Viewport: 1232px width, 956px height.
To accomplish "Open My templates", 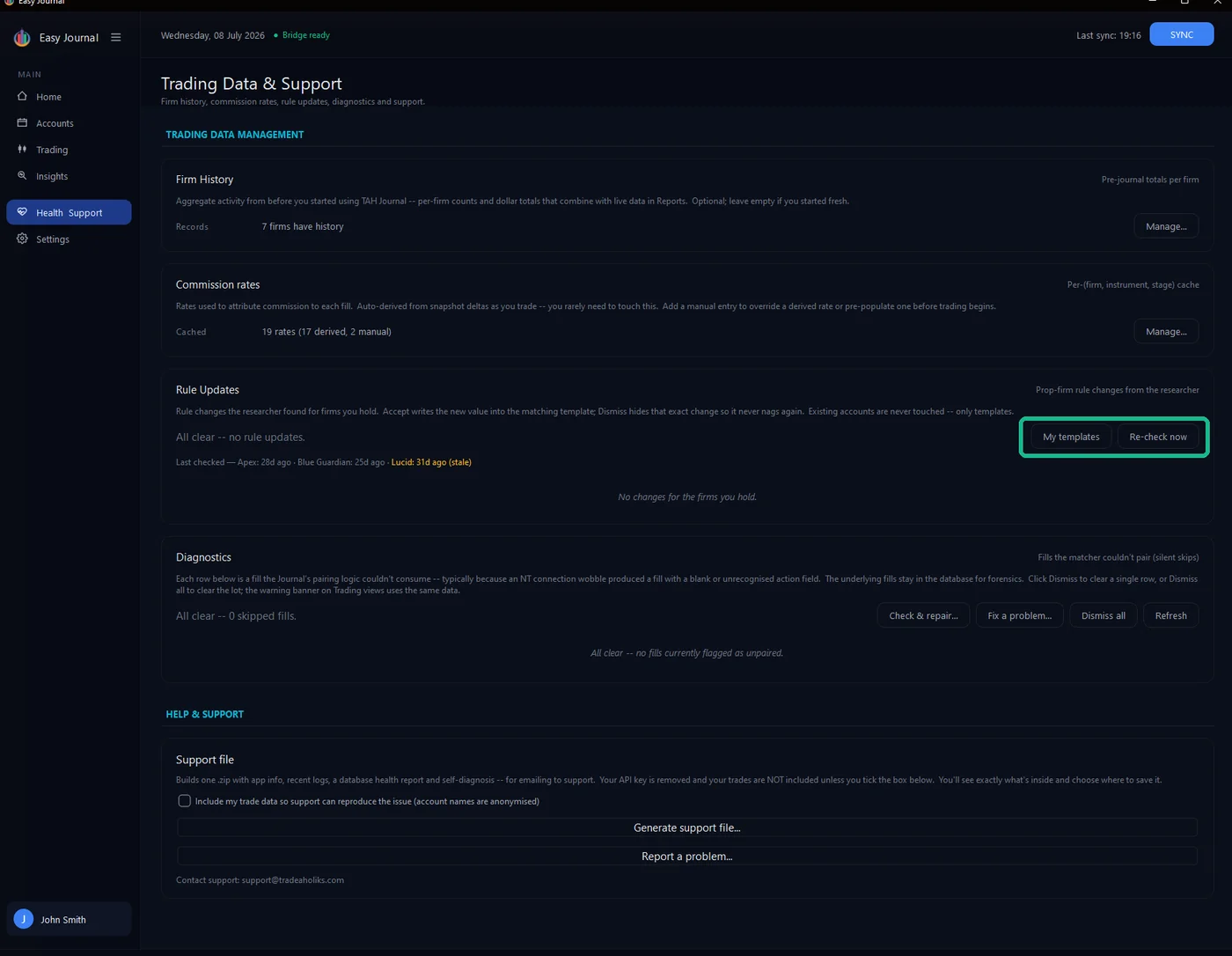I will [1071, 437].
